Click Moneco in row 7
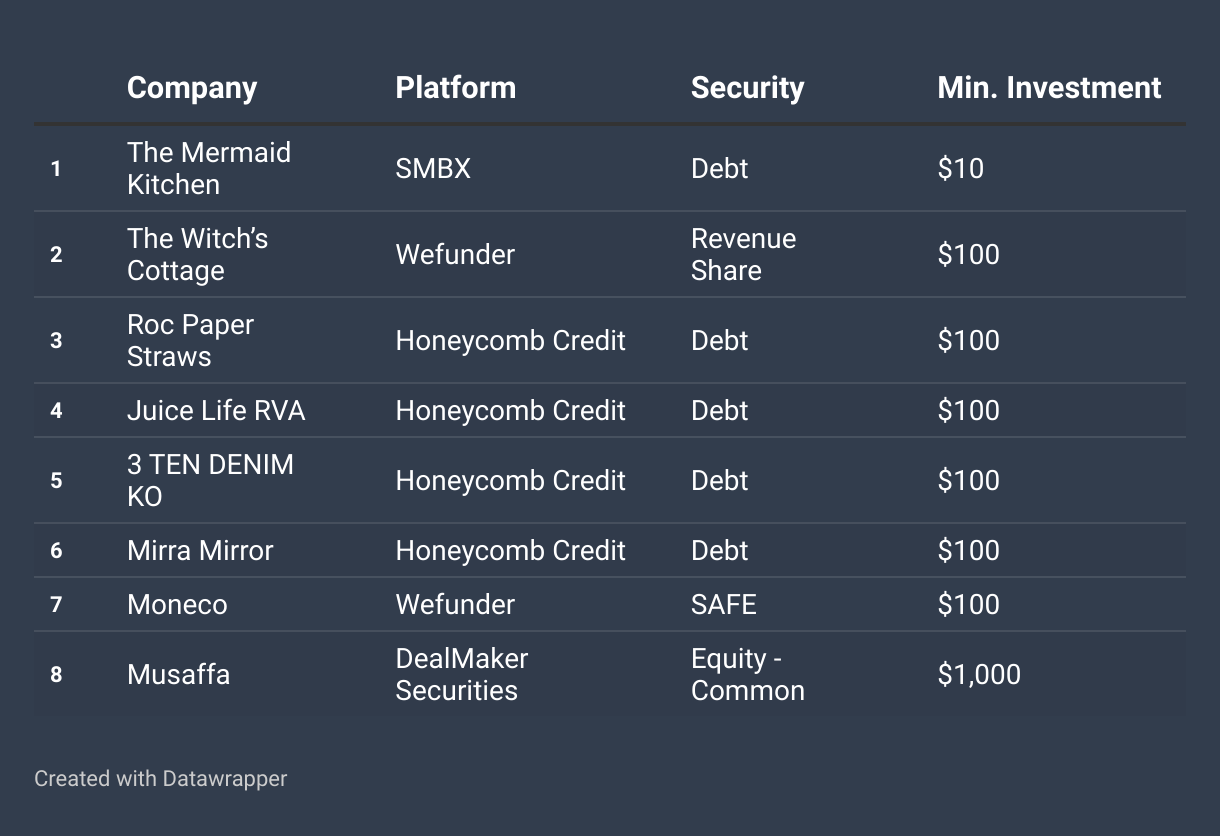 click(177, 604)
